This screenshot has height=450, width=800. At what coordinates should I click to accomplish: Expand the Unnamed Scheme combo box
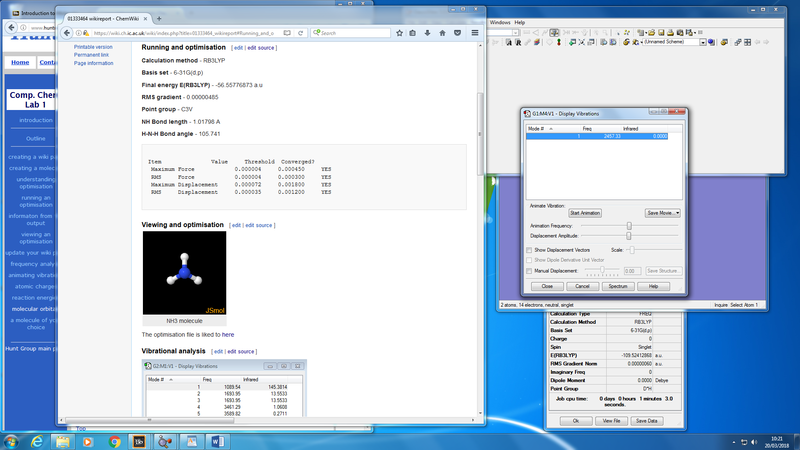pos(703,42)
